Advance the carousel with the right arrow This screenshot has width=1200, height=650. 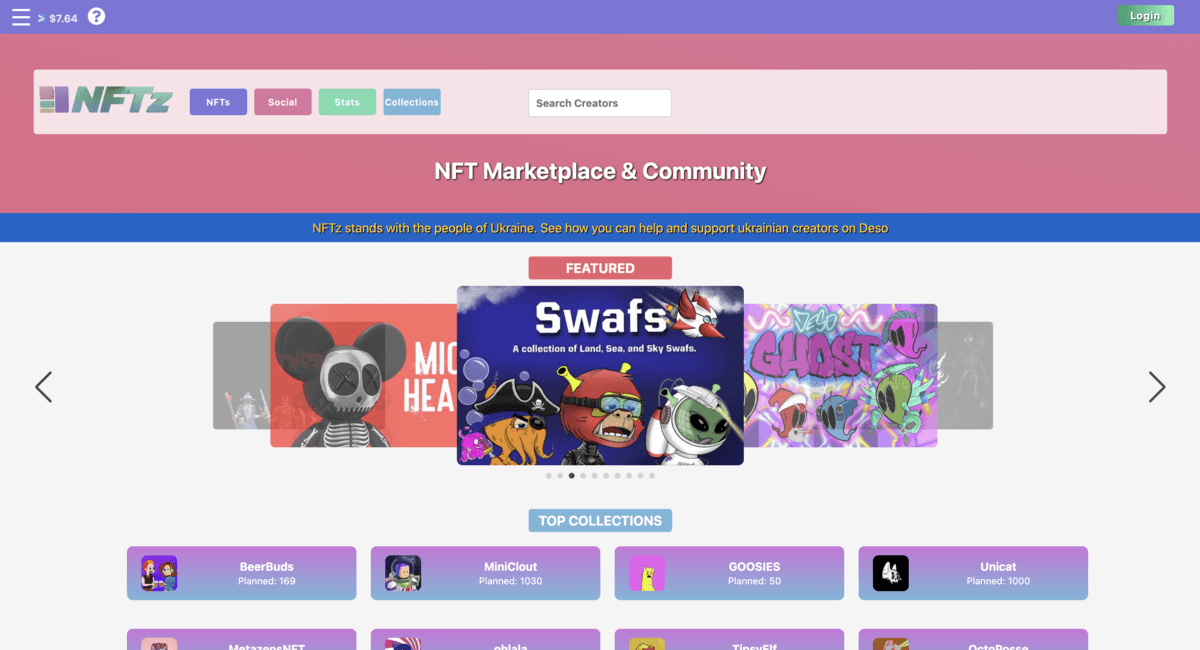[1157, 387]
